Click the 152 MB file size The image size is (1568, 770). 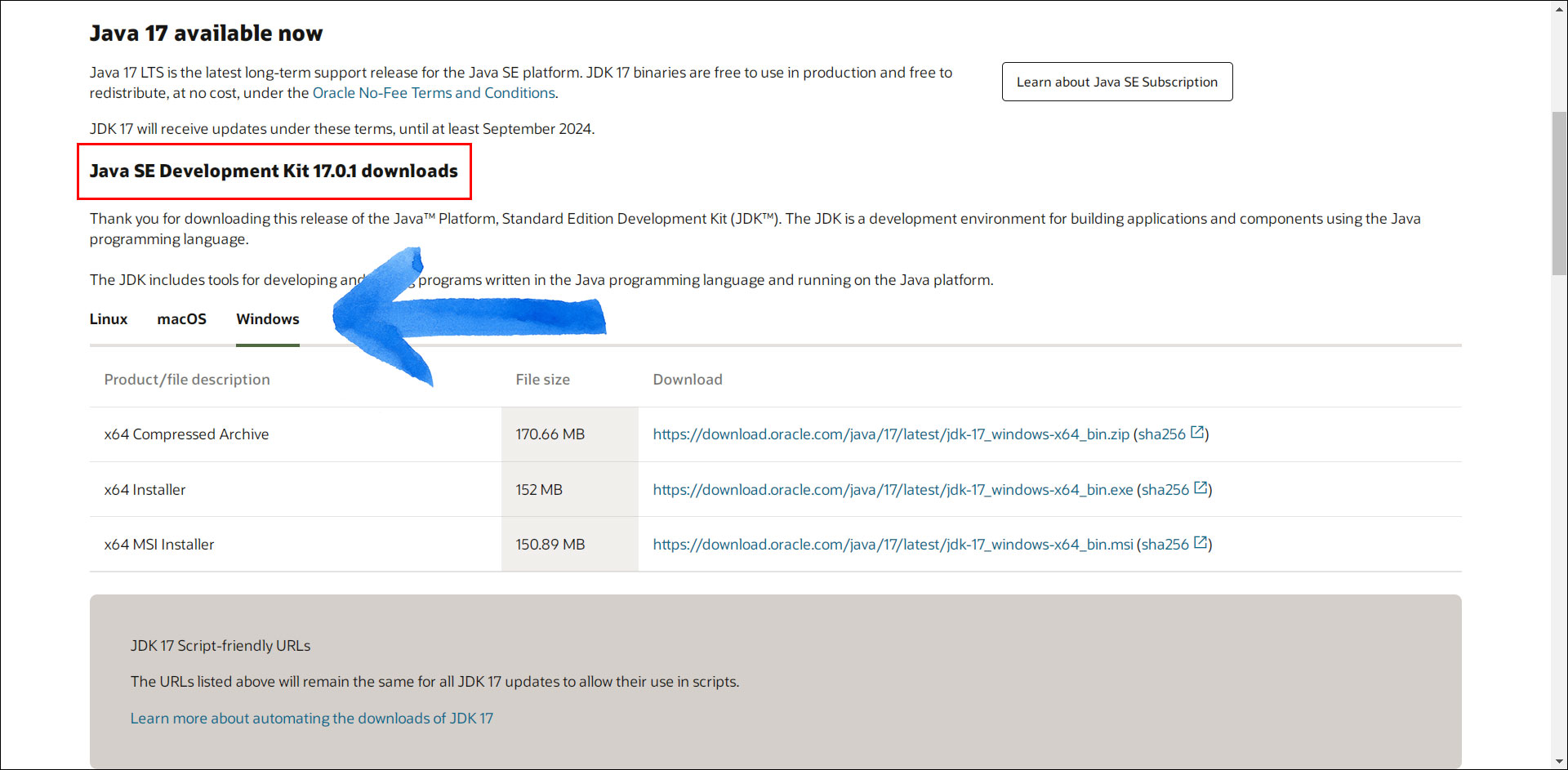539,490
